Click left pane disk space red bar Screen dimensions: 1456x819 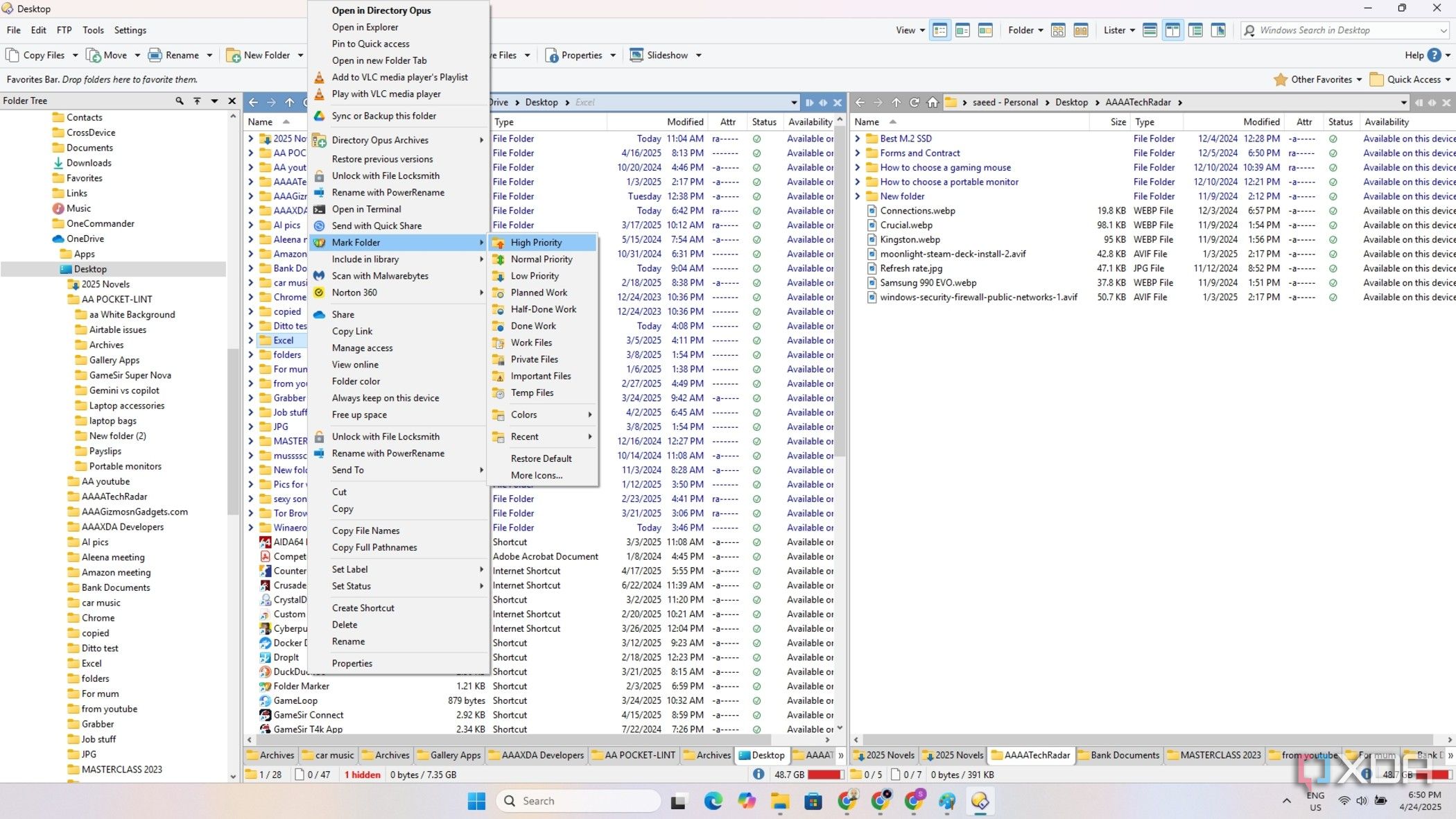pos(824,775)
